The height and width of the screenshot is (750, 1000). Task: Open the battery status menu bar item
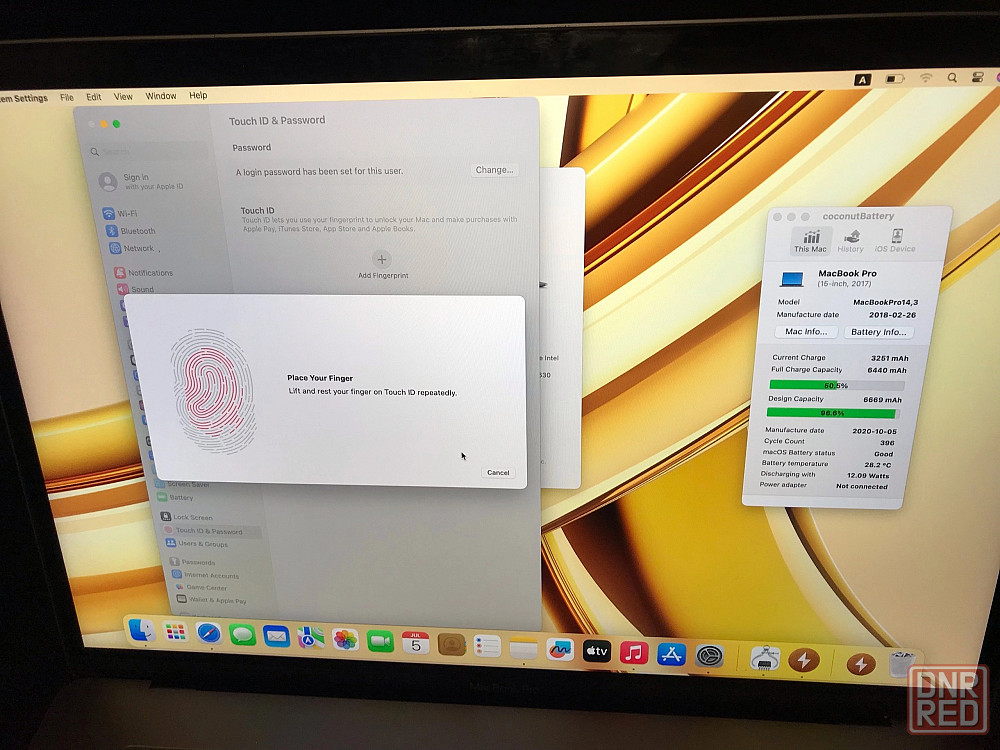tap(895, 78)
